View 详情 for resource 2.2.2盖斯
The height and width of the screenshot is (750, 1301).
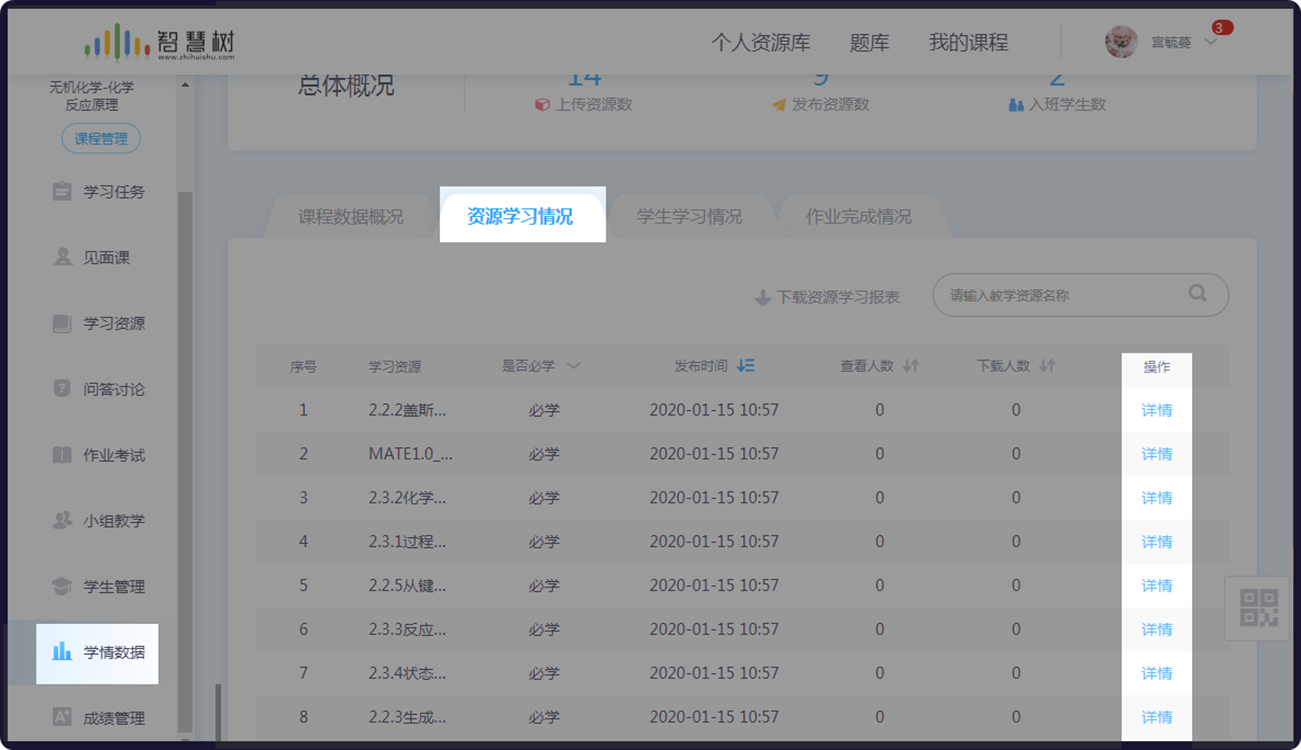pos(1156,409)
